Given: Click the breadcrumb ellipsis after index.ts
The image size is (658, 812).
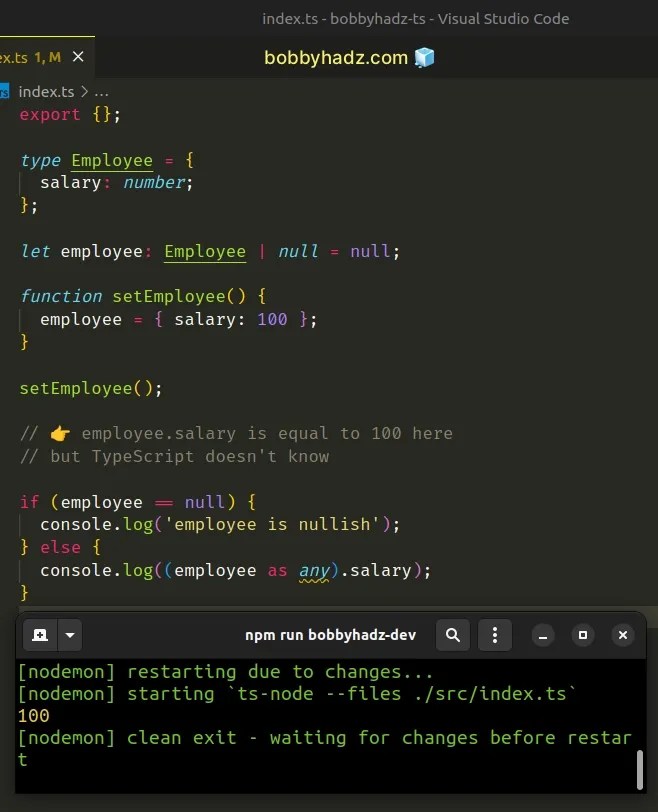Looking at the screenshot, I should tap(101, 93).
